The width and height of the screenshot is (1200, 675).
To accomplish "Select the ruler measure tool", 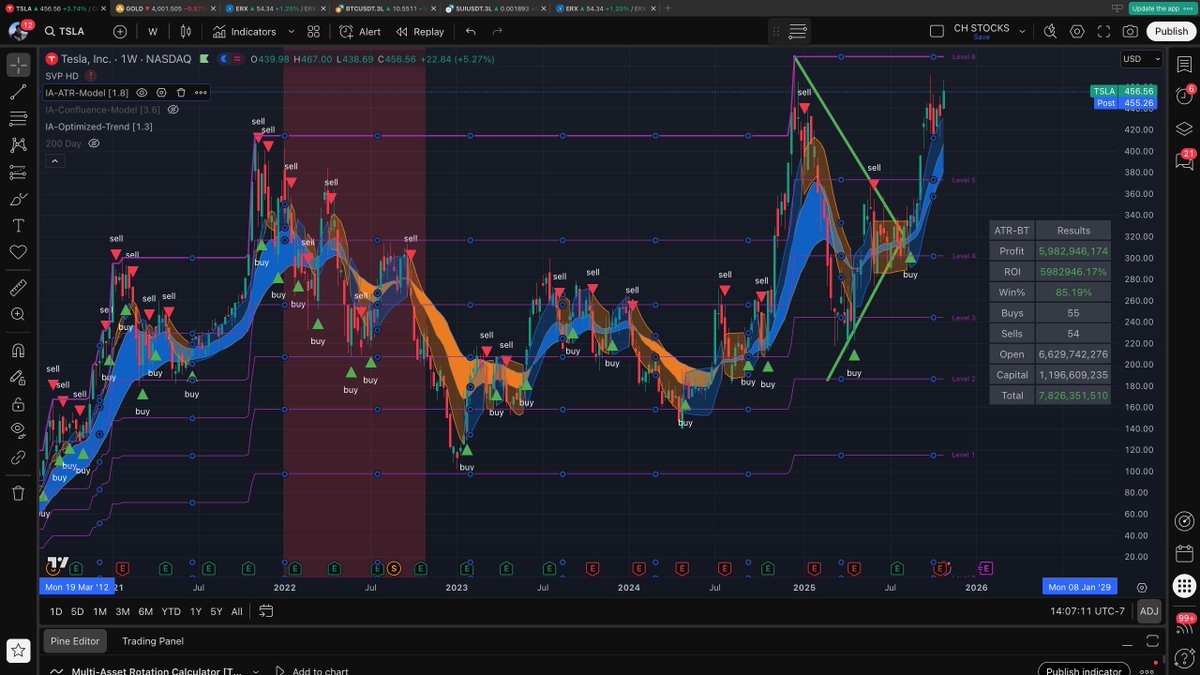I will coord(18,288).
